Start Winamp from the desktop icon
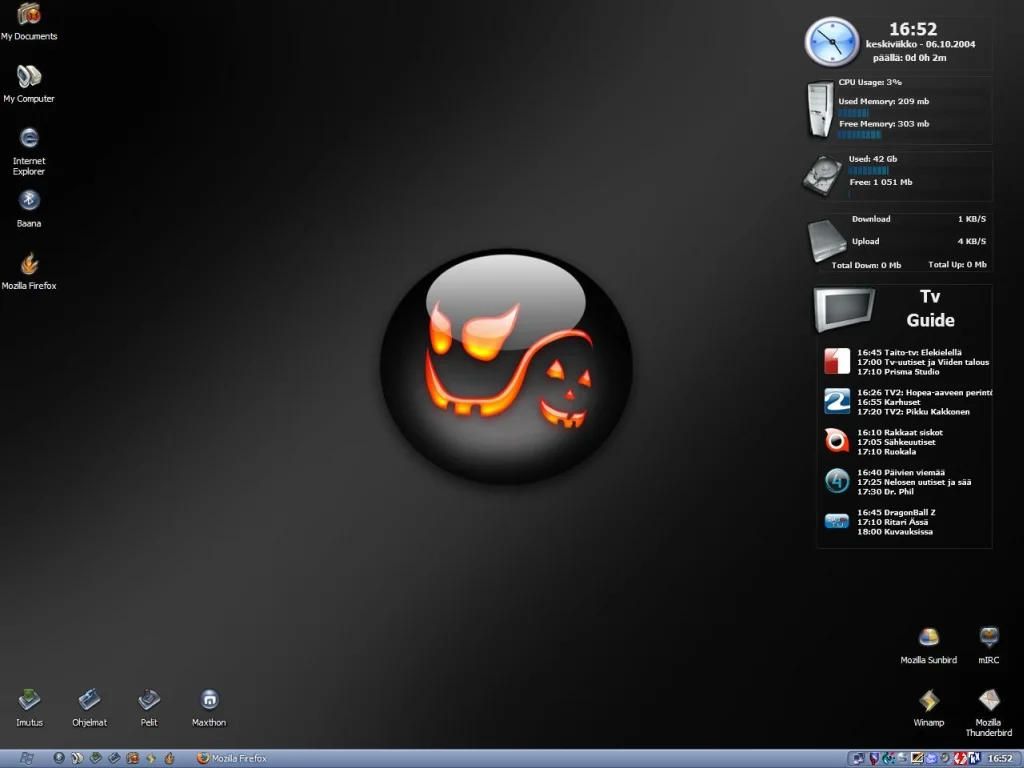Viewport: 1024px width, 768px height. (x=929, y=700)
